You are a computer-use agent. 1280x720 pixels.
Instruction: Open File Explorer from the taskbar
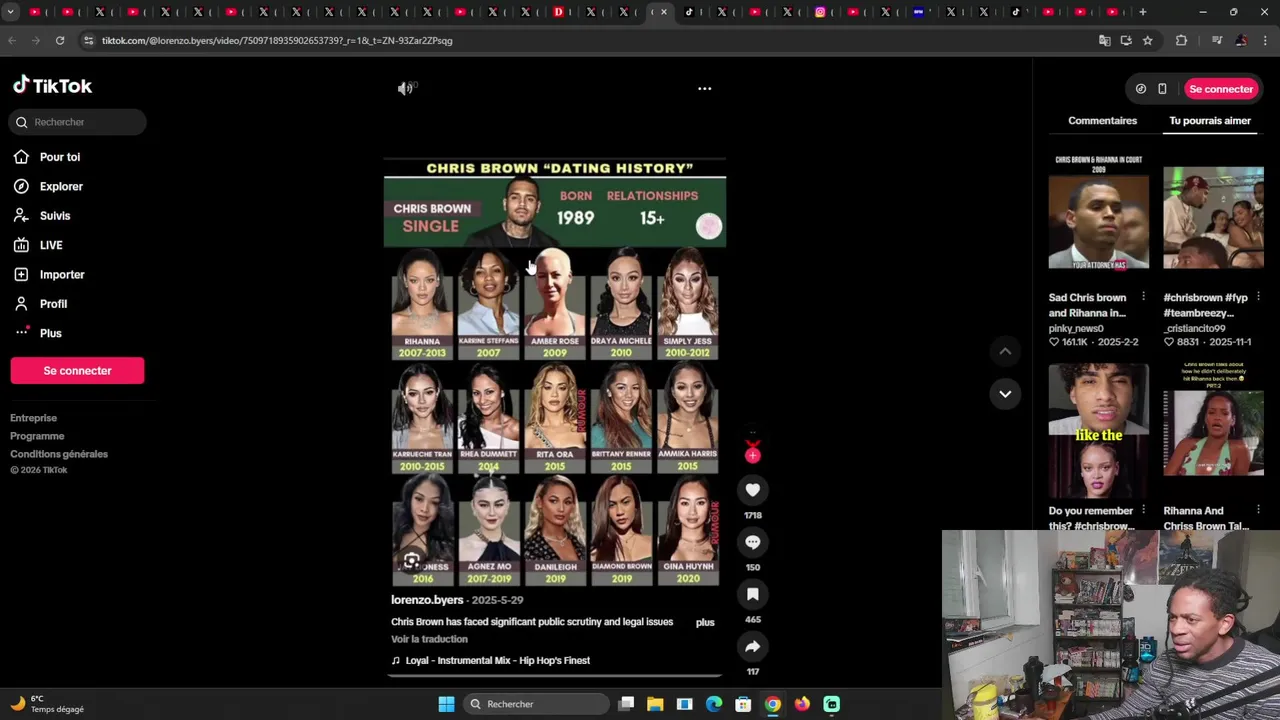click(x=655, y=704)
